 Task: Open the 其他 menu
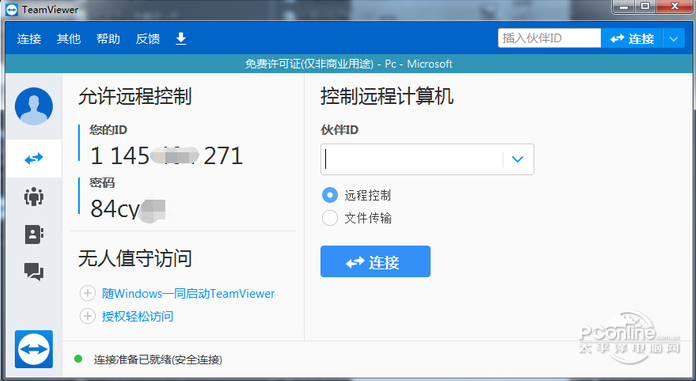(x=69, y=39)
